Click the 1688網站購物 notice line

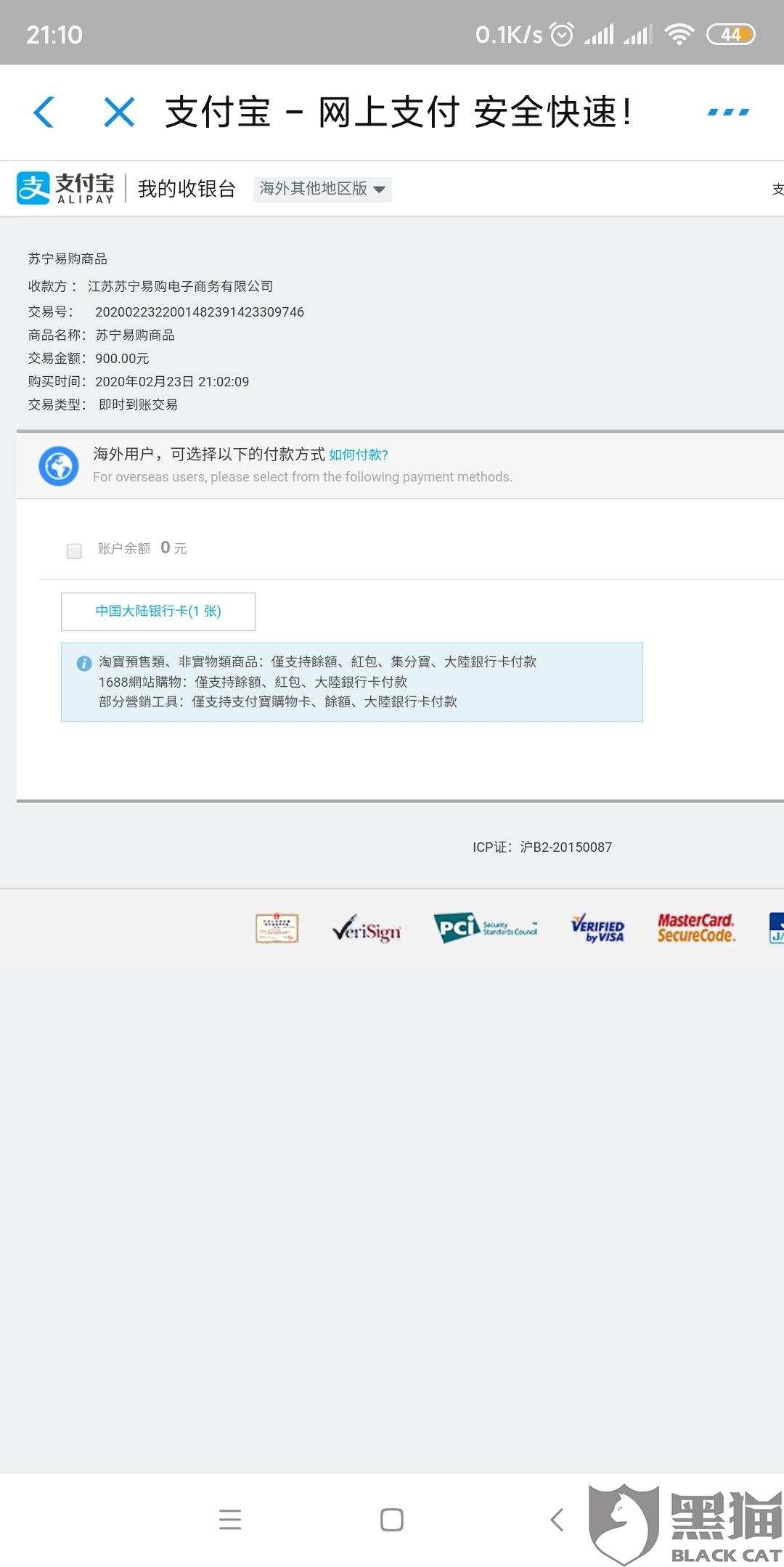pos(253,682)
